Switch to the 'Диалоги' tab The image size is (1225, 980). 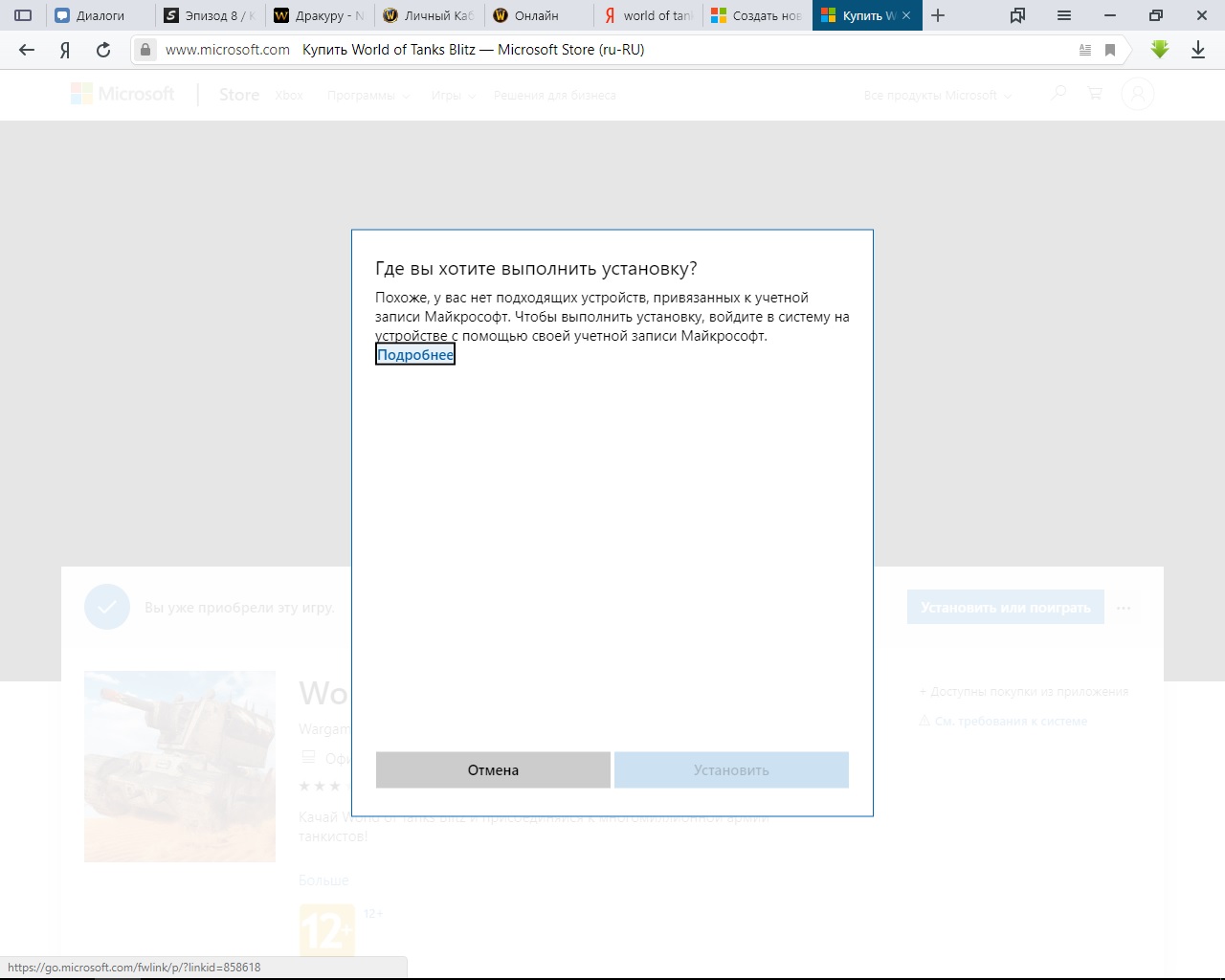point(100,15)
